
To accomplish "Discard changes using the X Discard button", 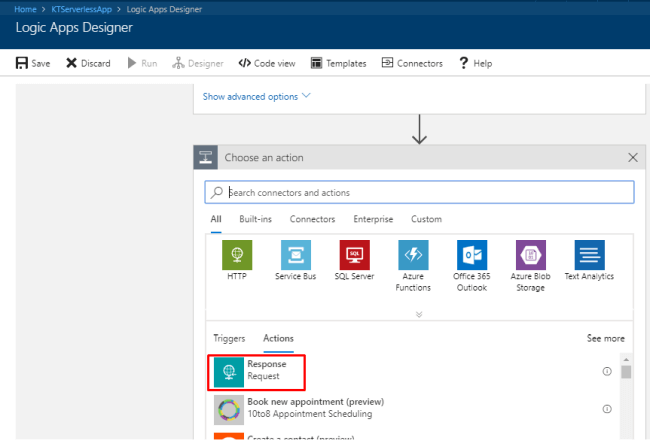I will pyautogui.click(x=88, y=63).
